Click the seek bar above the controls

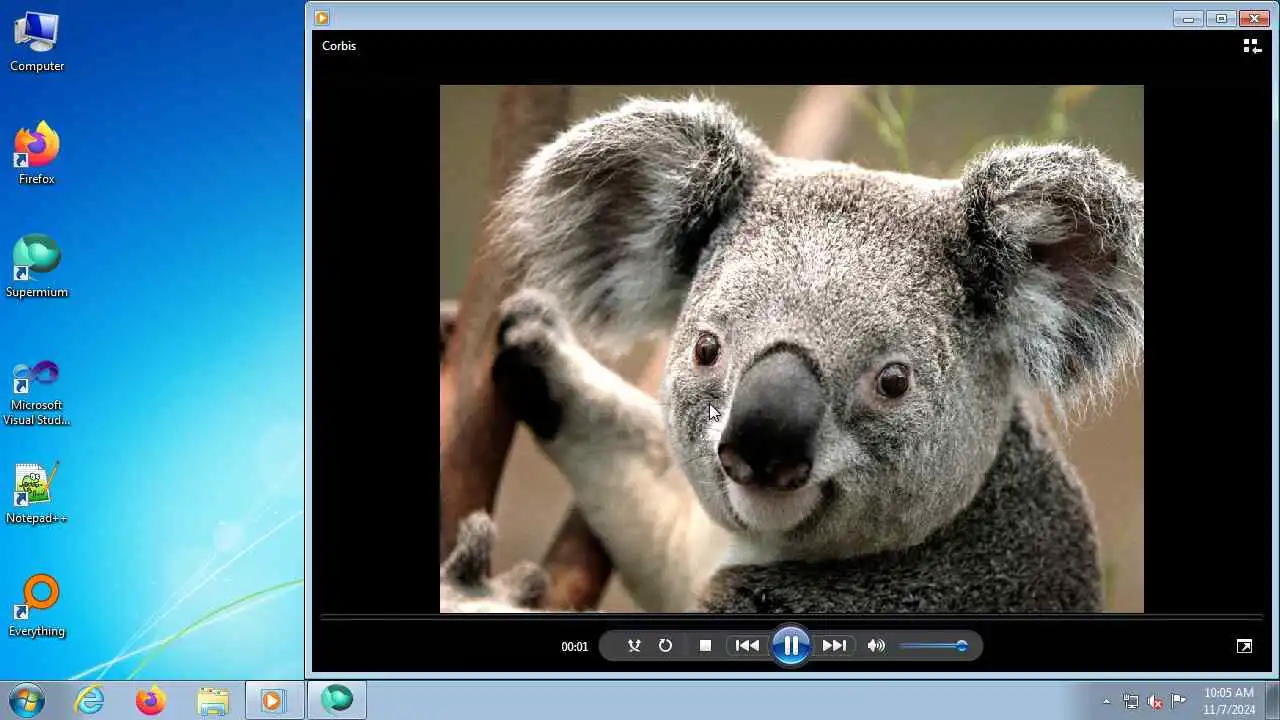(x=791, y=617)
